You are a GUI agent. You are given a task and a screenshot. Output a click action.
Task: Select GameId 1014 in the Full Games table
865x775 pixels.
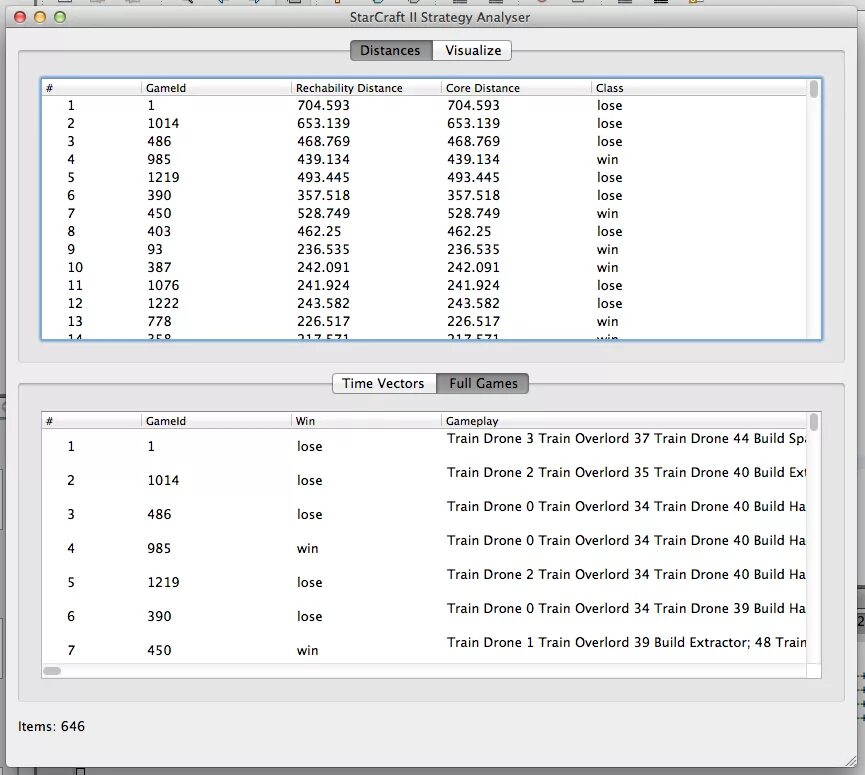coord(163,480)
